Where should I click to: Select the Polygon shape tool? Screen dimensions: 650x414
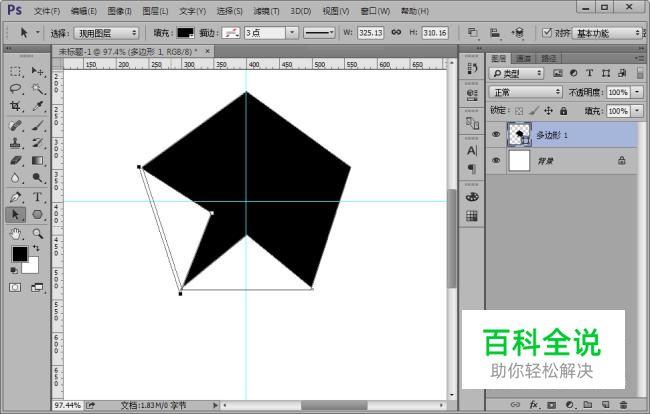(38, 214)
